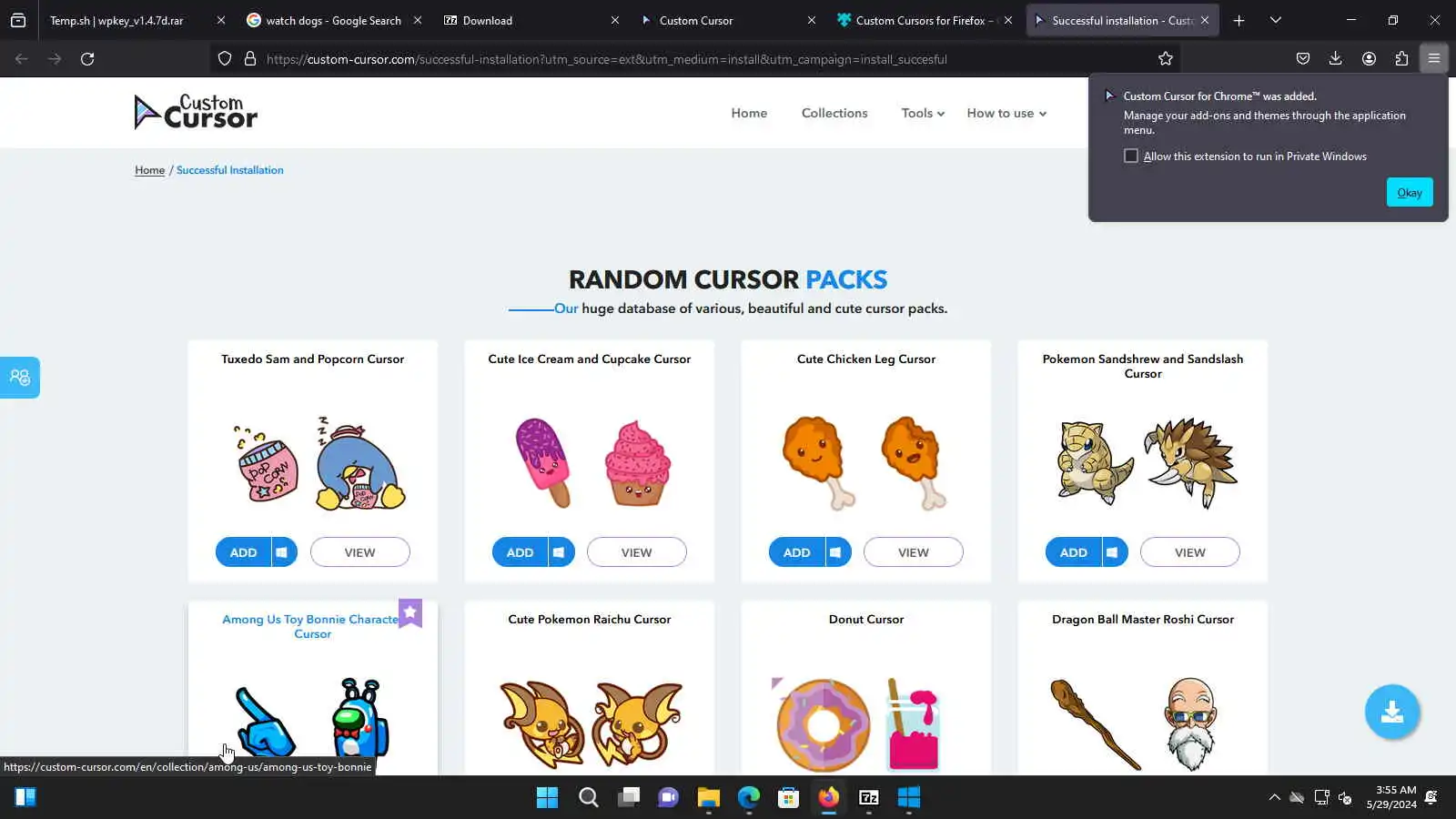Open Among Us Toy Bonnie Character Cursor link

(312, 626)
